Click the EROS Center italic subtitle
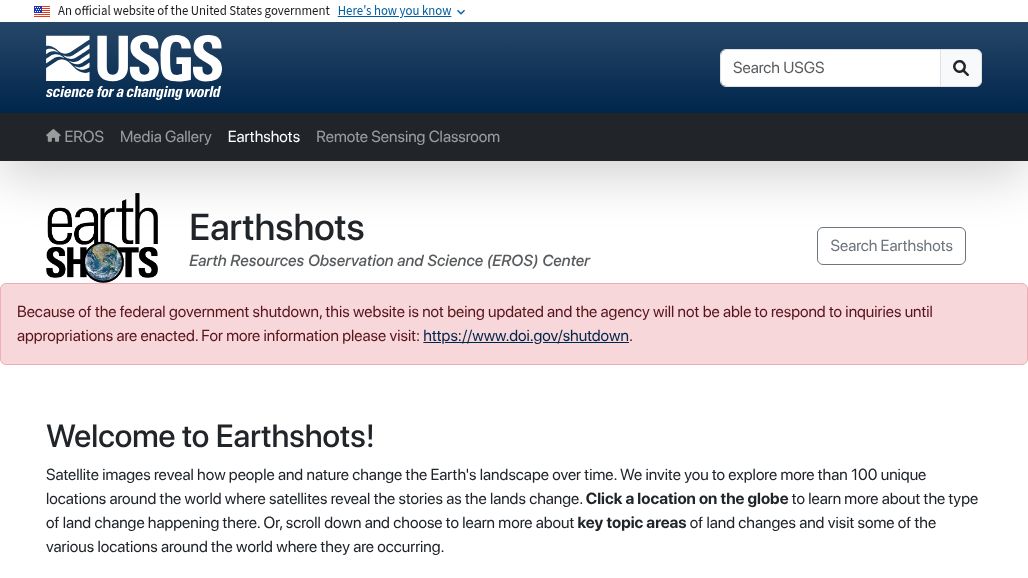This screenshot has width=1028, height=578. point(389,261)
